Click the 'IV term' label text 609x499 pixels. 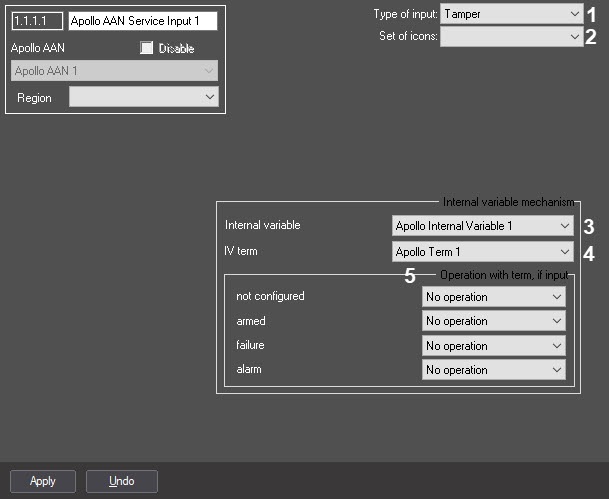click(x=241, y=252)
